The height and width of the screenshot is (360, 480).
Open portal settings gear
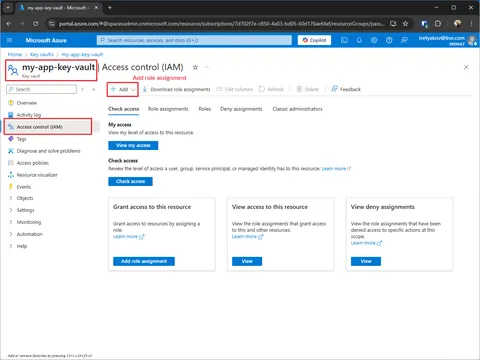point(374,40)
